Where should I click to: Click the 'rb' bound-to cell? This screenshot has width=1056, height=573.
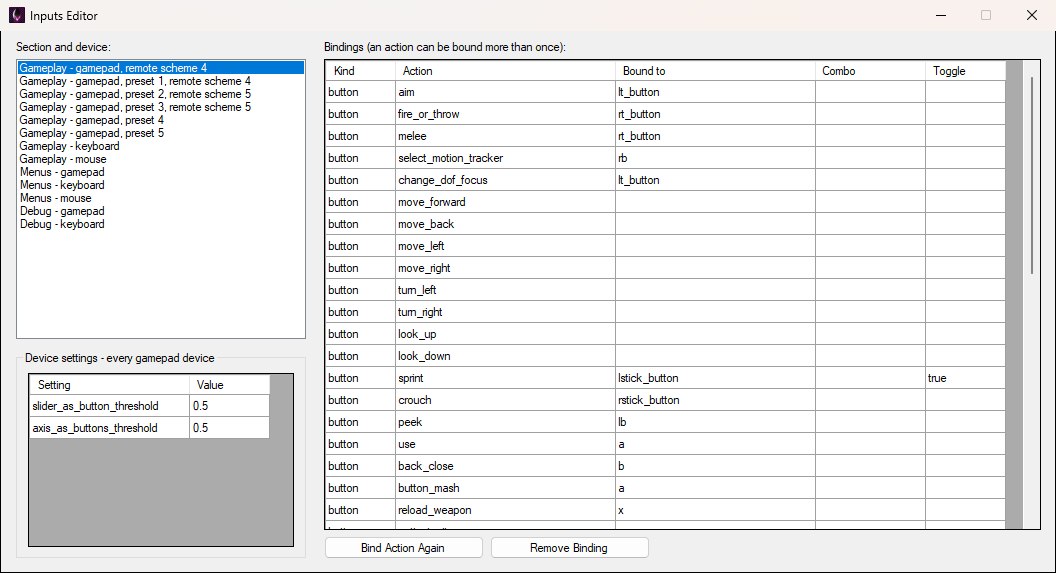click(x=715, y=158)
